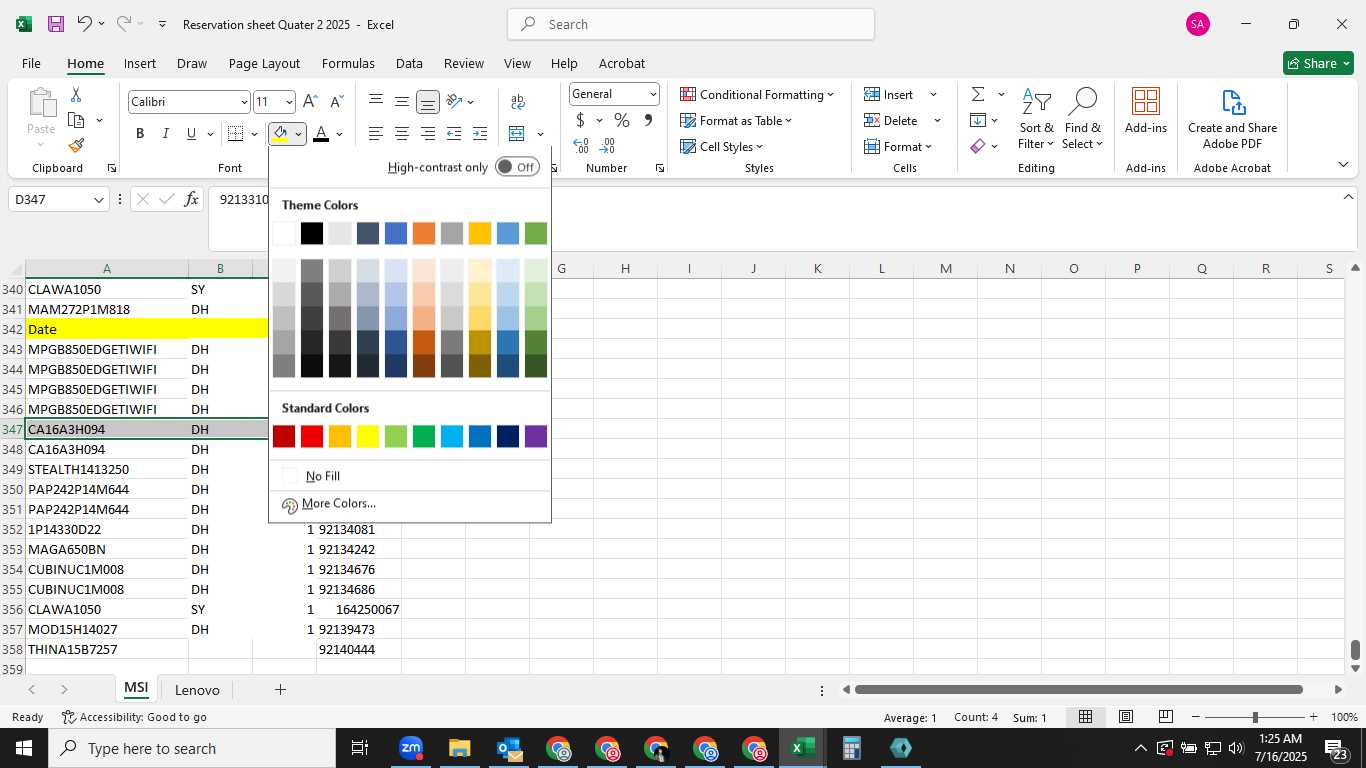Click the Decrease Font Size icon
The height and width of the screenshot is (768, 1366).
tap(336, 102)
